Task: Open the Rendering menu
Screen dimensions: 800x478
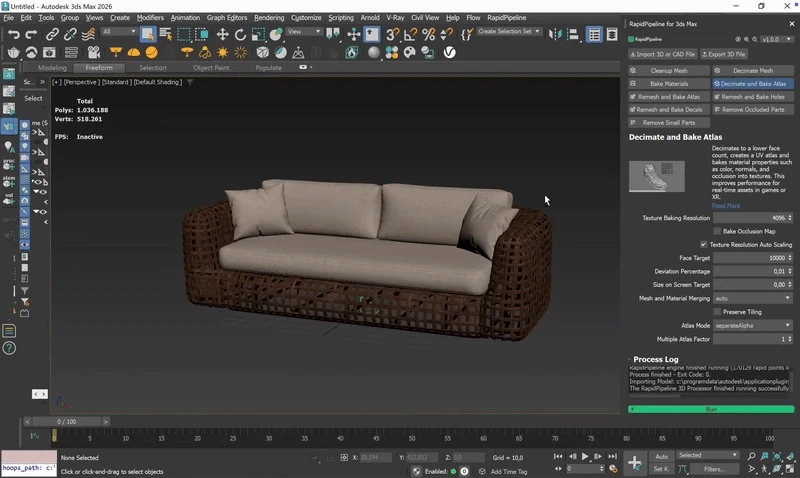Action: tap(268, 18)
